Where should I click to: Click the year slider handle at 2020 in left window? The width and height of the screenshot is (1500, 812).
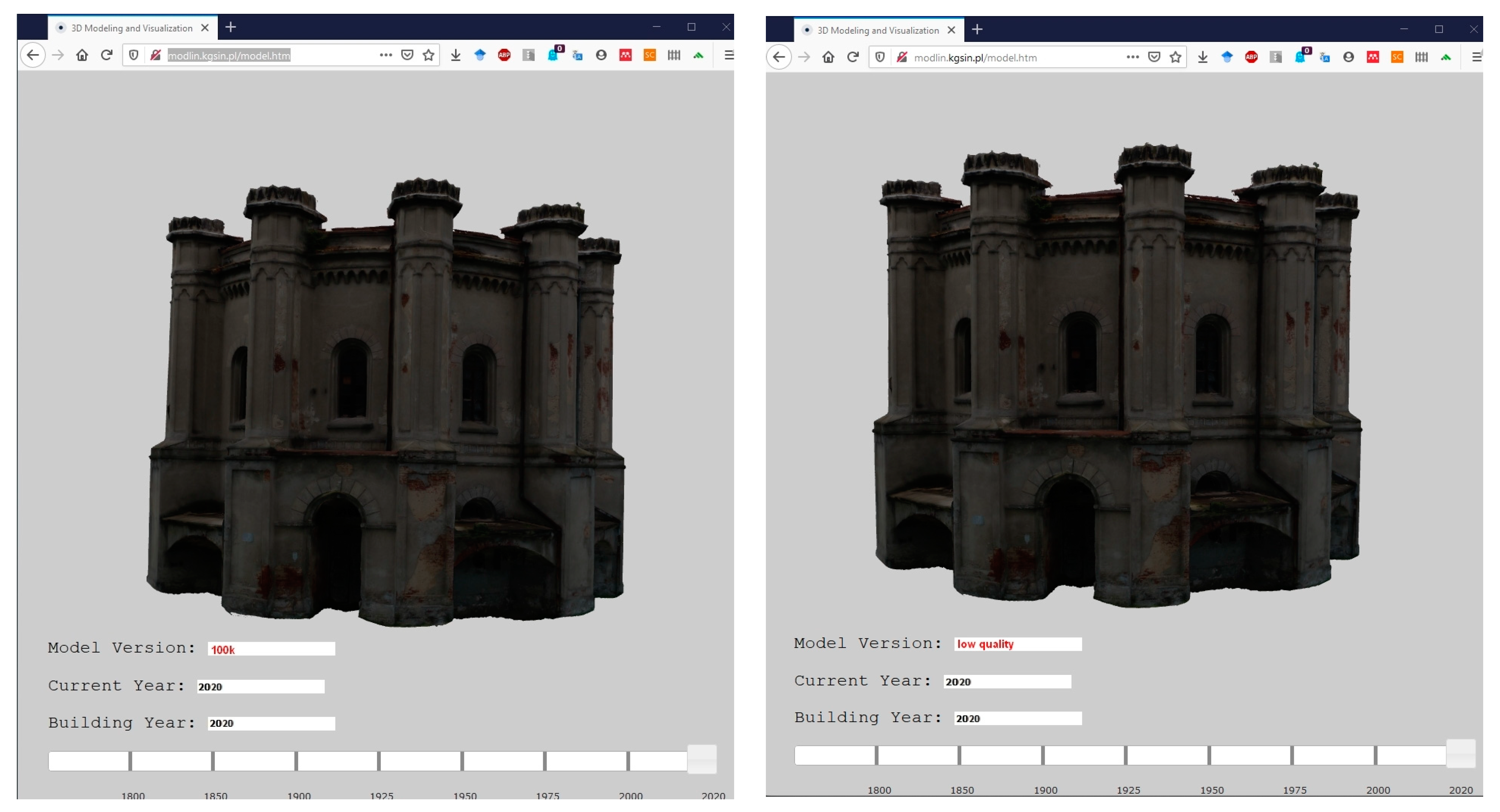pyautogui.click(x=702, y=759)
